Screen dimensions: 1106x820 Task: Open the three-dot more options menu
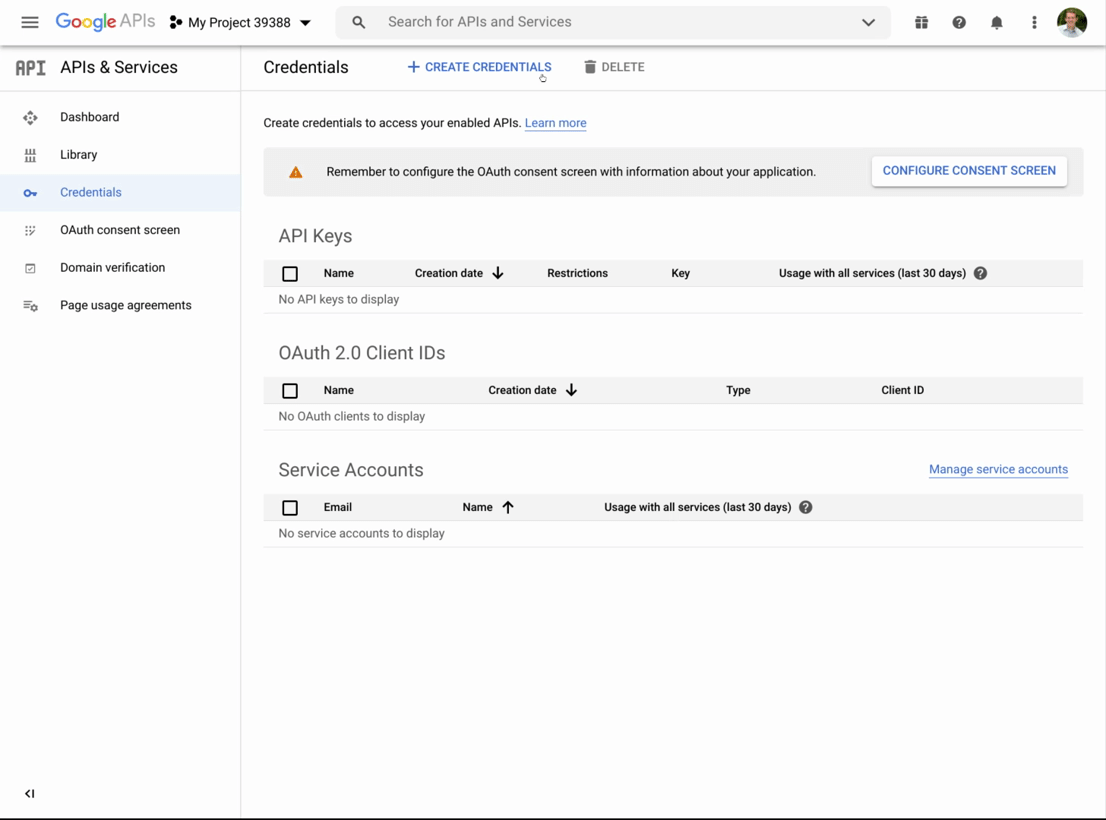point(1034,22)
